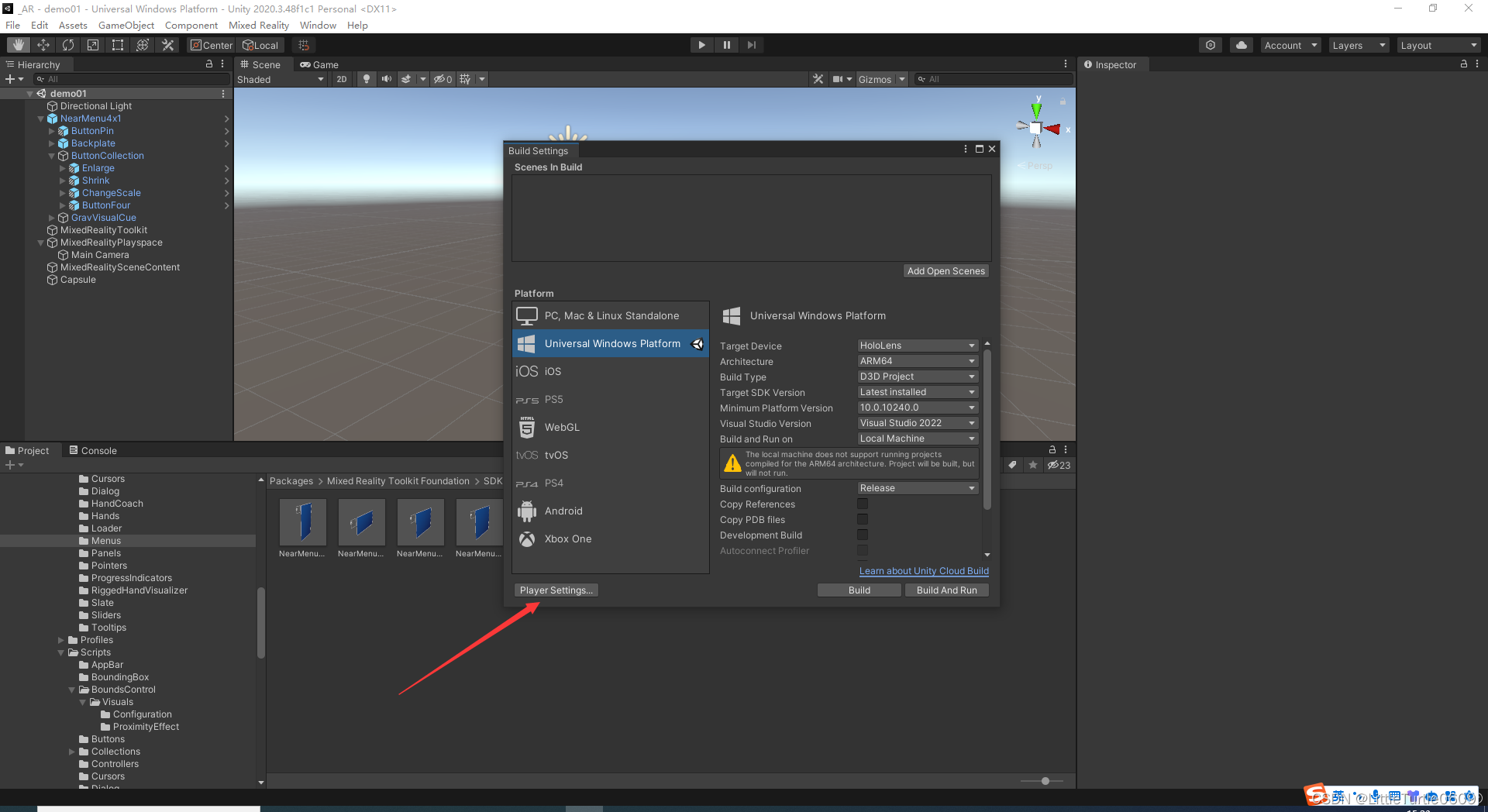This screenshot has height=812, width=1488.
Task: Open Visual Studio Version dropdown
Action: tap(918, 423)
